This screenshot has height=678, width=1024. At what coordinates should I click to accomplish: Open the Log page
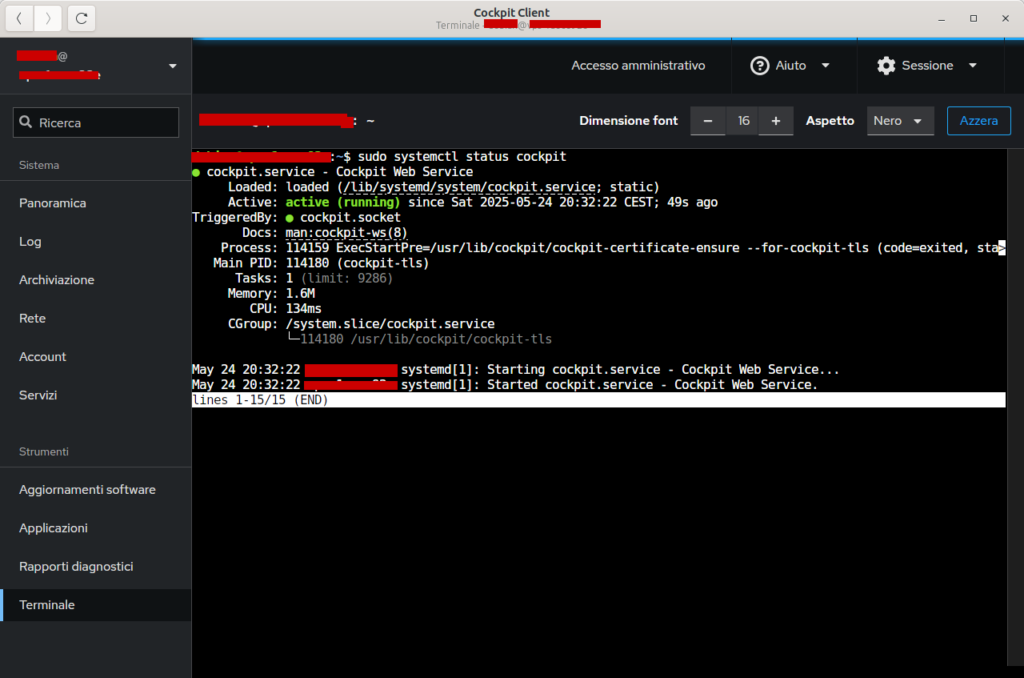coord(95,242)
